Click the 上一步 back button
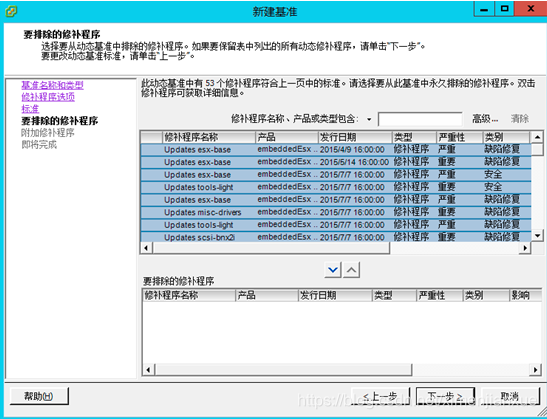The image size is (547, 419). point(380,396)
